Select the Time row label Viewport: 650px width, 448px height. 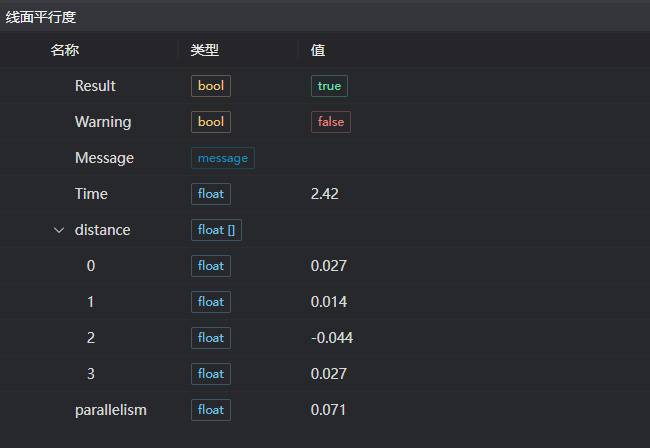click(x=91, y=194)
